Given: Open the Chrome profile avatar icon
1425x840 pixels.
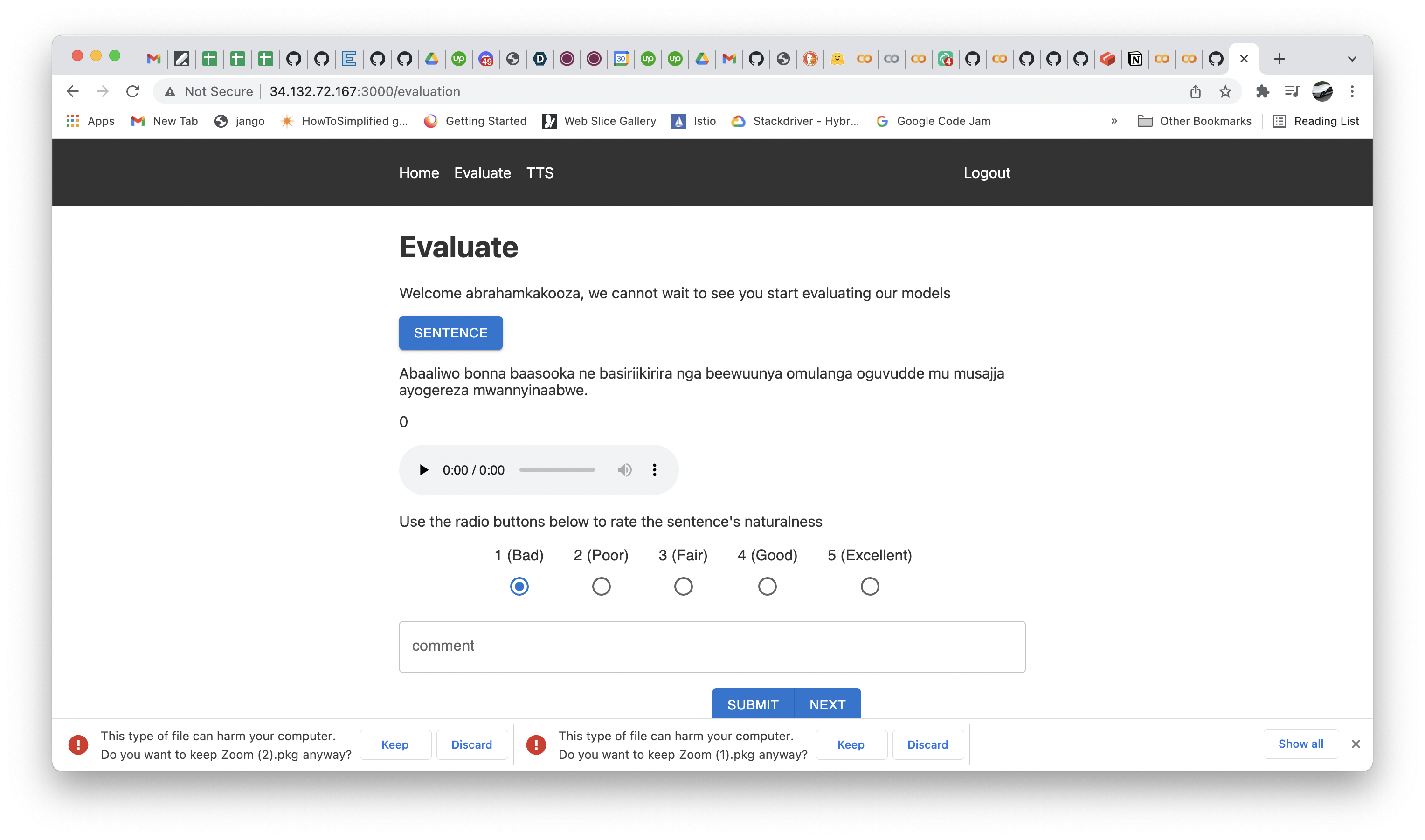Looking at the screenshot, I should tap(1323, 91).
